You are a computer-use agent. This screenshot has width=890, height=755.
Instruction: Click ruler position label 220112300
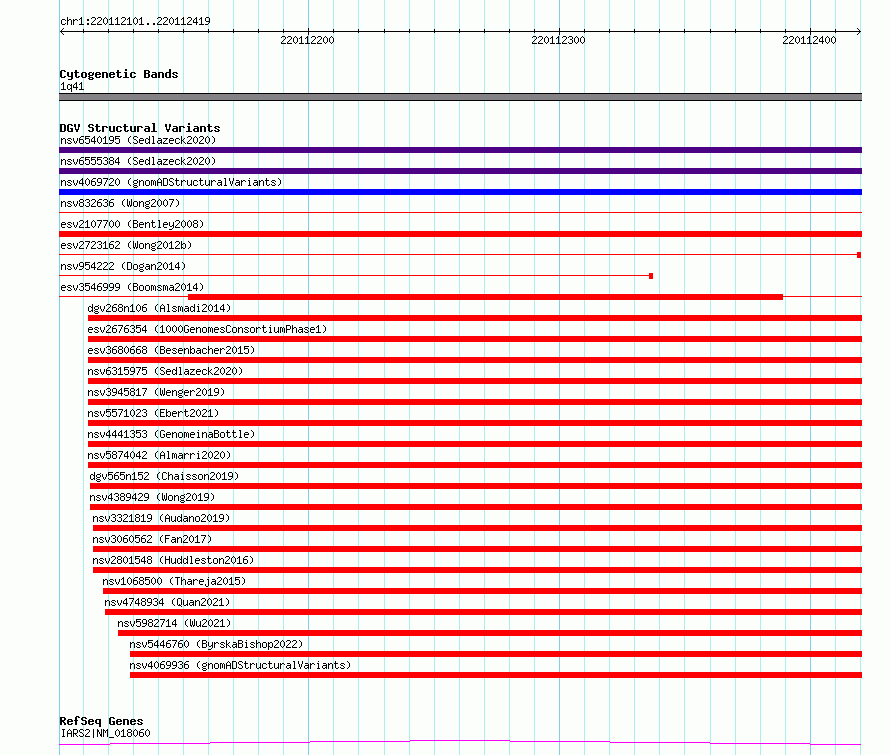[x=558, y=40]
